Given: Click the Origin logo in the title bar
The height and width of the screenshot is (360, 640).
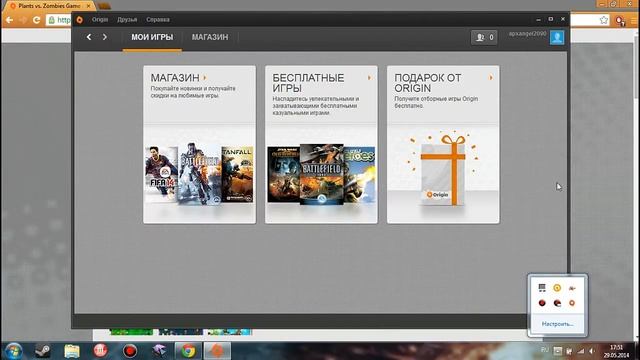Looking at the screenshot, I should coord(80,20).
